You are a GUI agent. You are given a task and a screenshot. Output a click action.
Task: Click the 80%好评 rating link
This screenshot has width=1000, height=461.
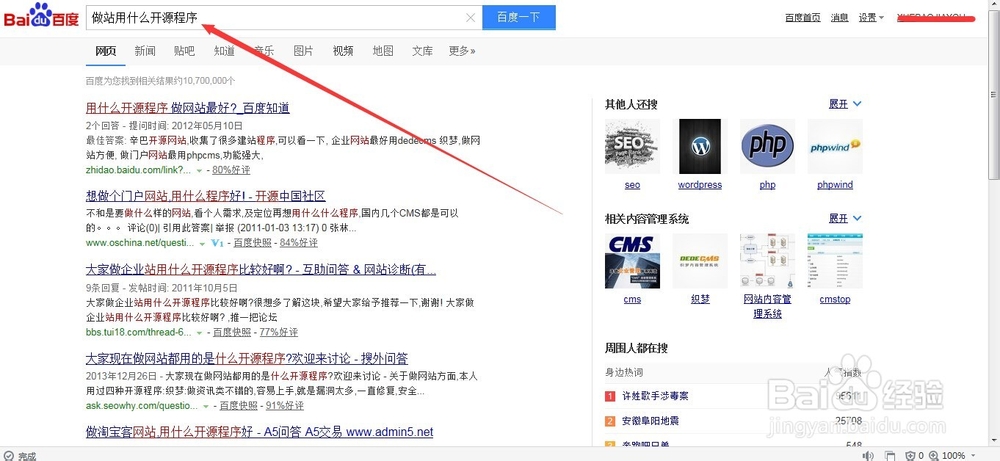(231, 170)
